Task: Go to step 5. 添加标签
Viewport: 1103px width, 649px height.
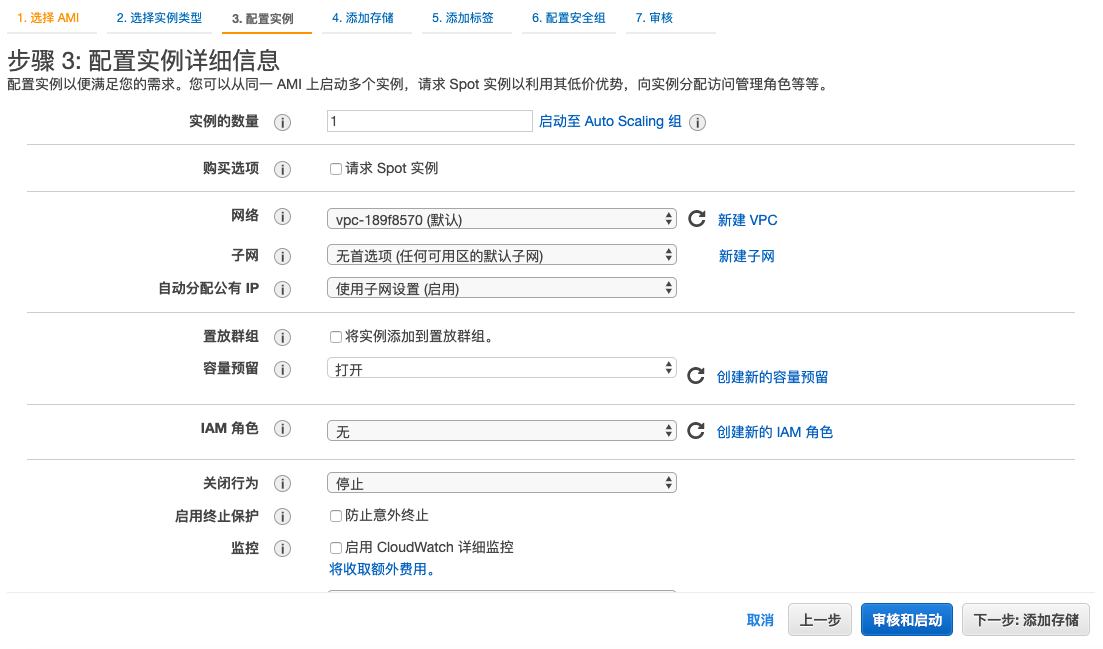Action: 463,18
